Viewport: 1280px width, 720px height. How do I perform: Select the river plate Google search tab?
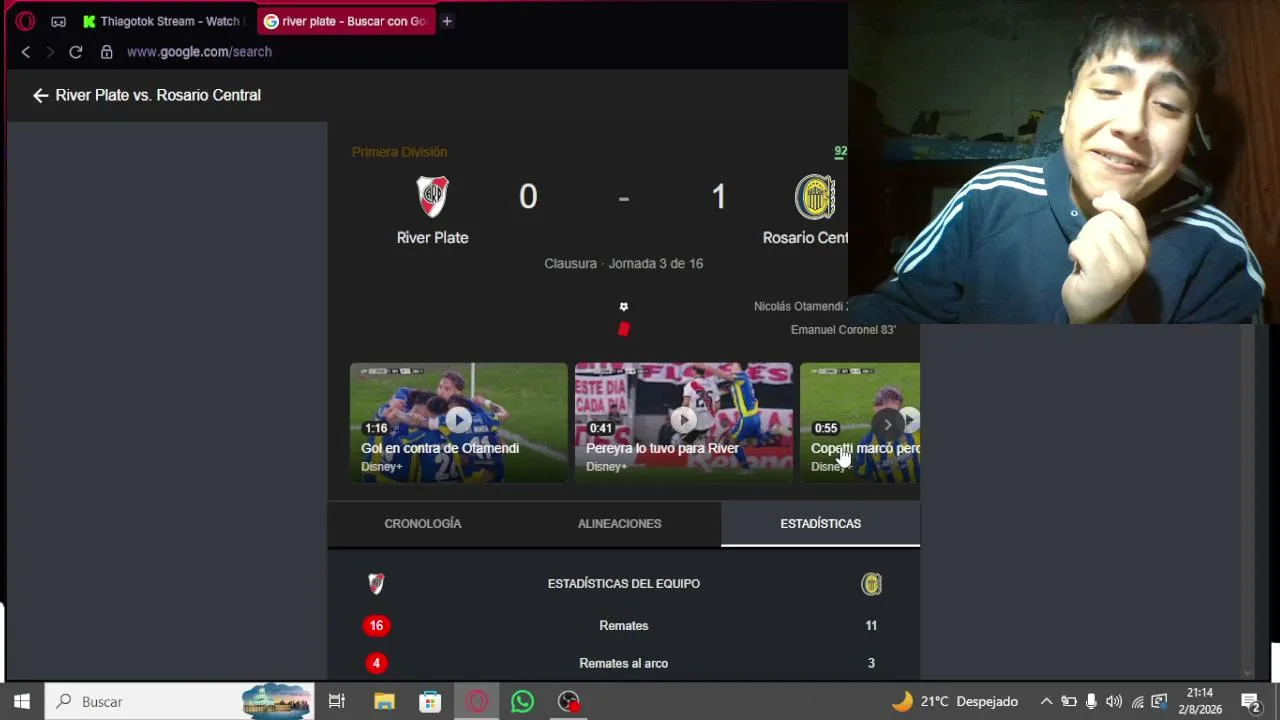pyautogui.click(x=345, y=21)
